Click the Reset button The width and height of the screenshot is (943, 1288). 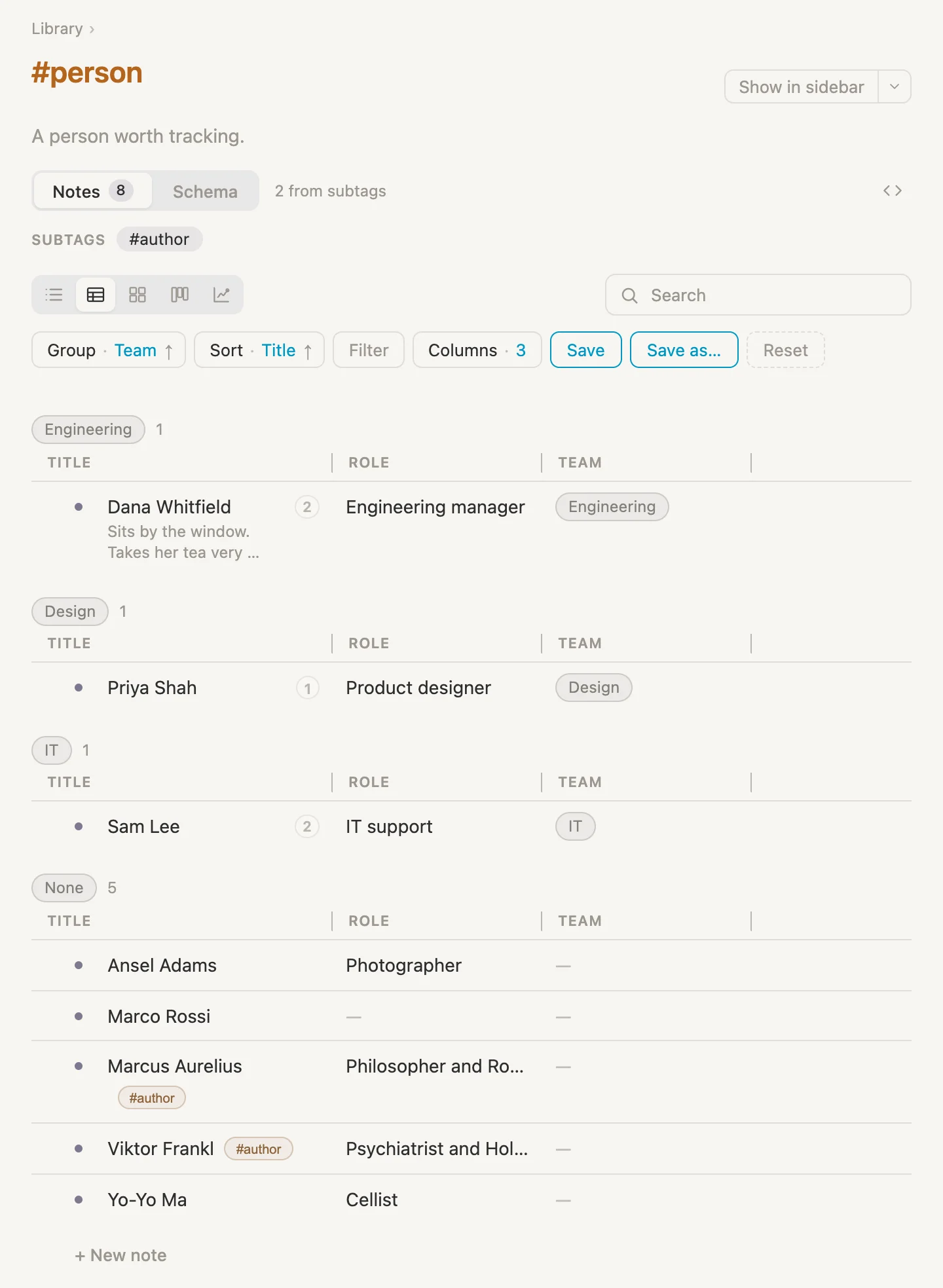[785, 350]
